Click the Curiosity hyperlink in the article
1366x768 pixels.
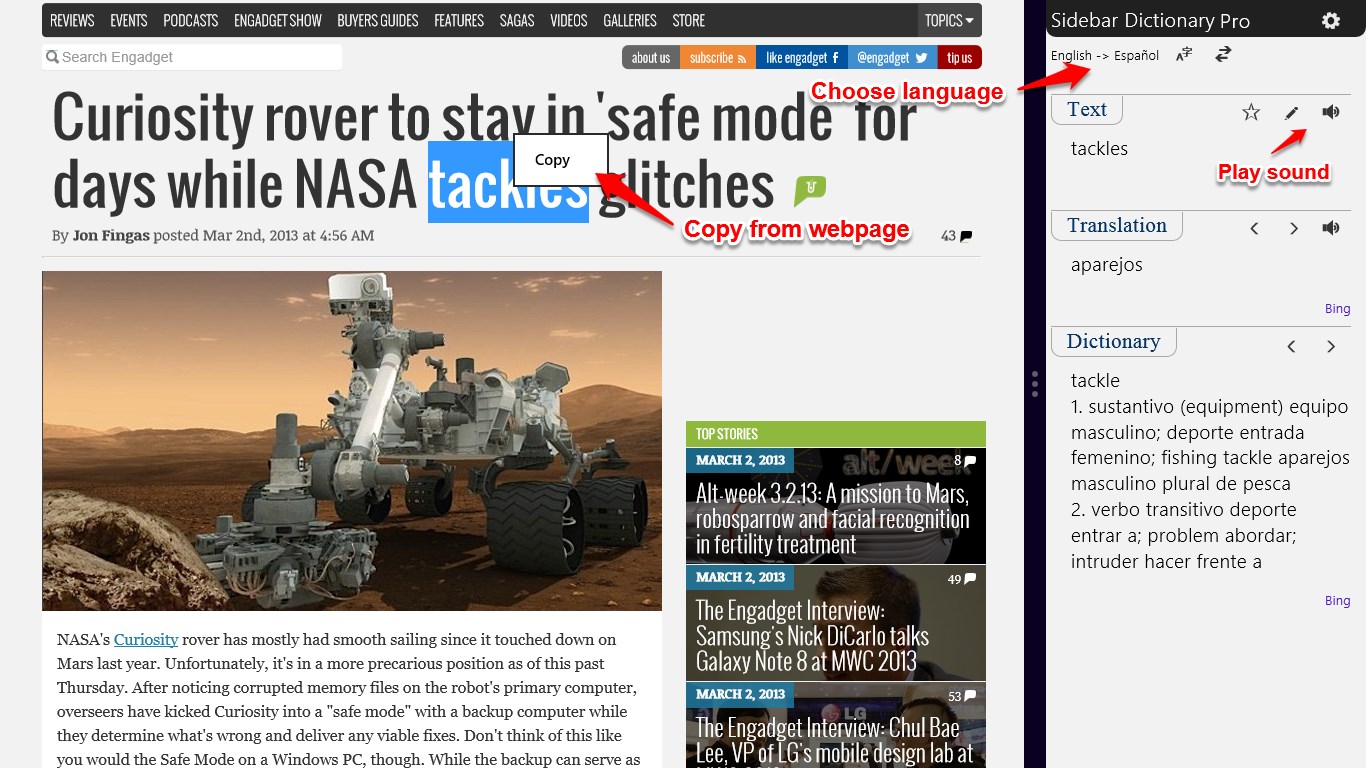(x=145, y=639)
